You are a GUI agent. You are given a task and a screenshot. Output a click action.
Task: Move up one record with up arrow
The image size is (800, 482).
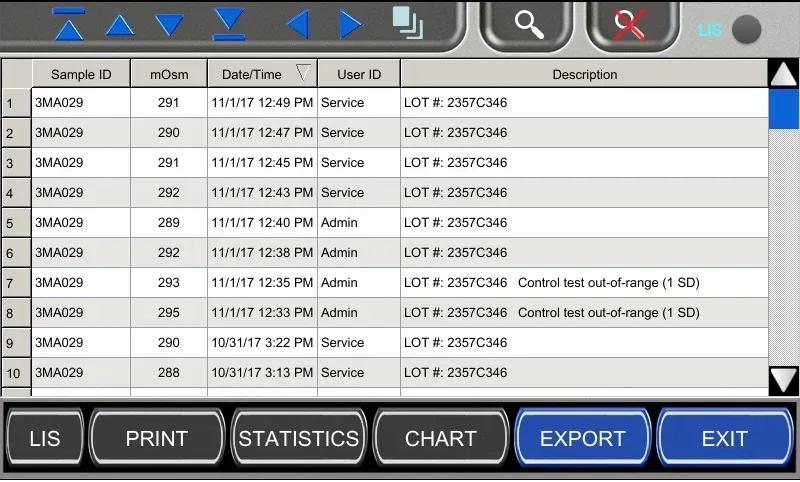(x=120, y=25)
